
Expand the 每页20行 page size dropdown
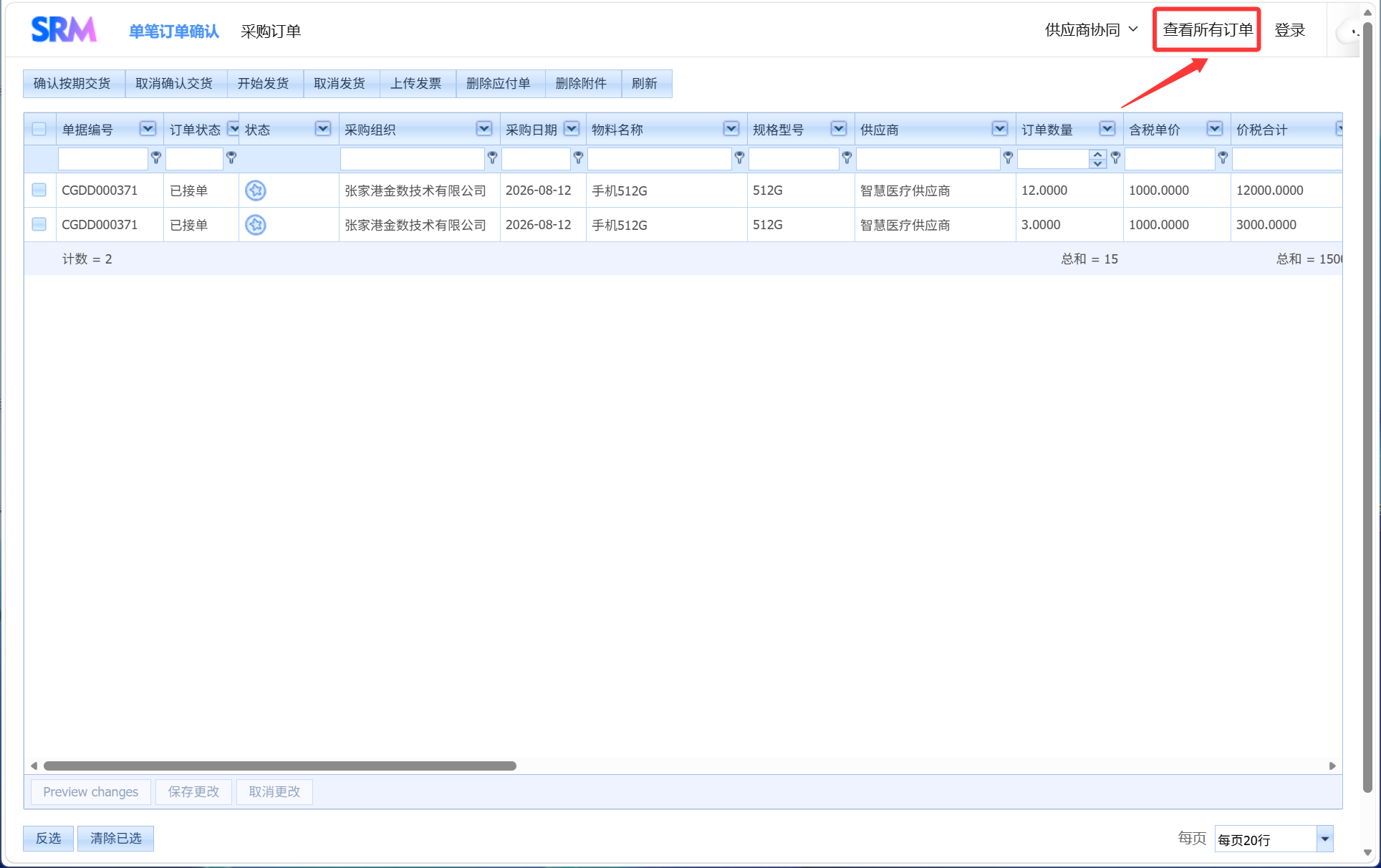click(1324, 839)
